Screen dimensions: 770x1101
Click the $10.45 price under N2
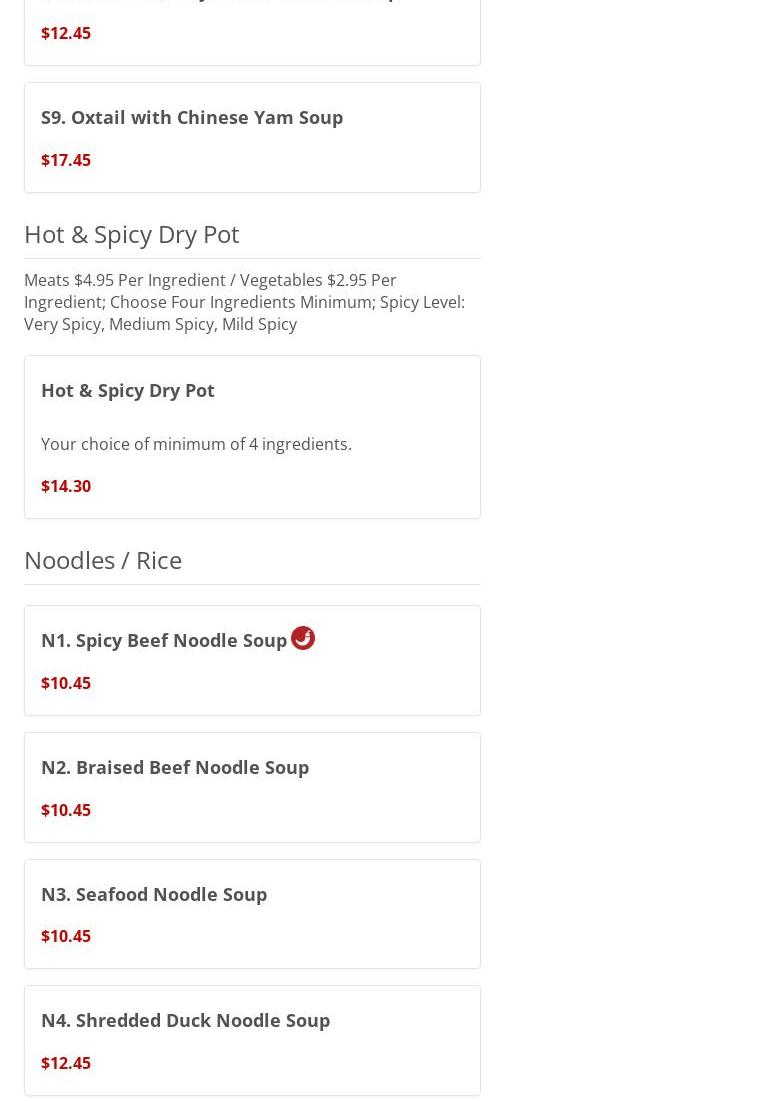click(66, 810)
